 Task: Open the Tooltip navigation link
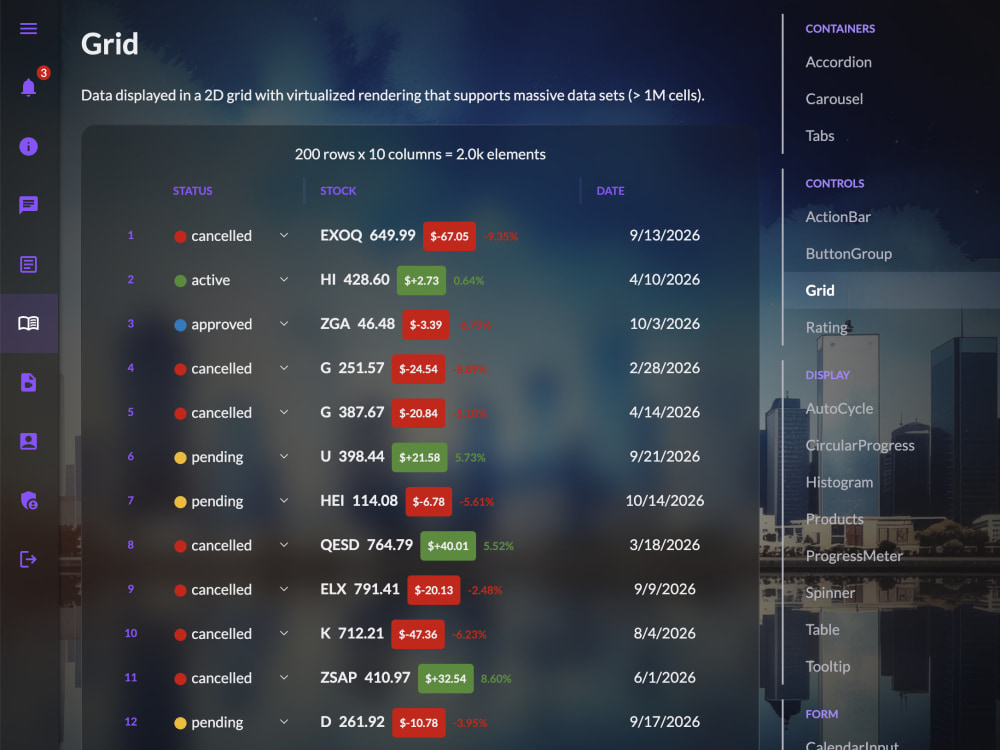pyautogui.click(x=827, y=666)
